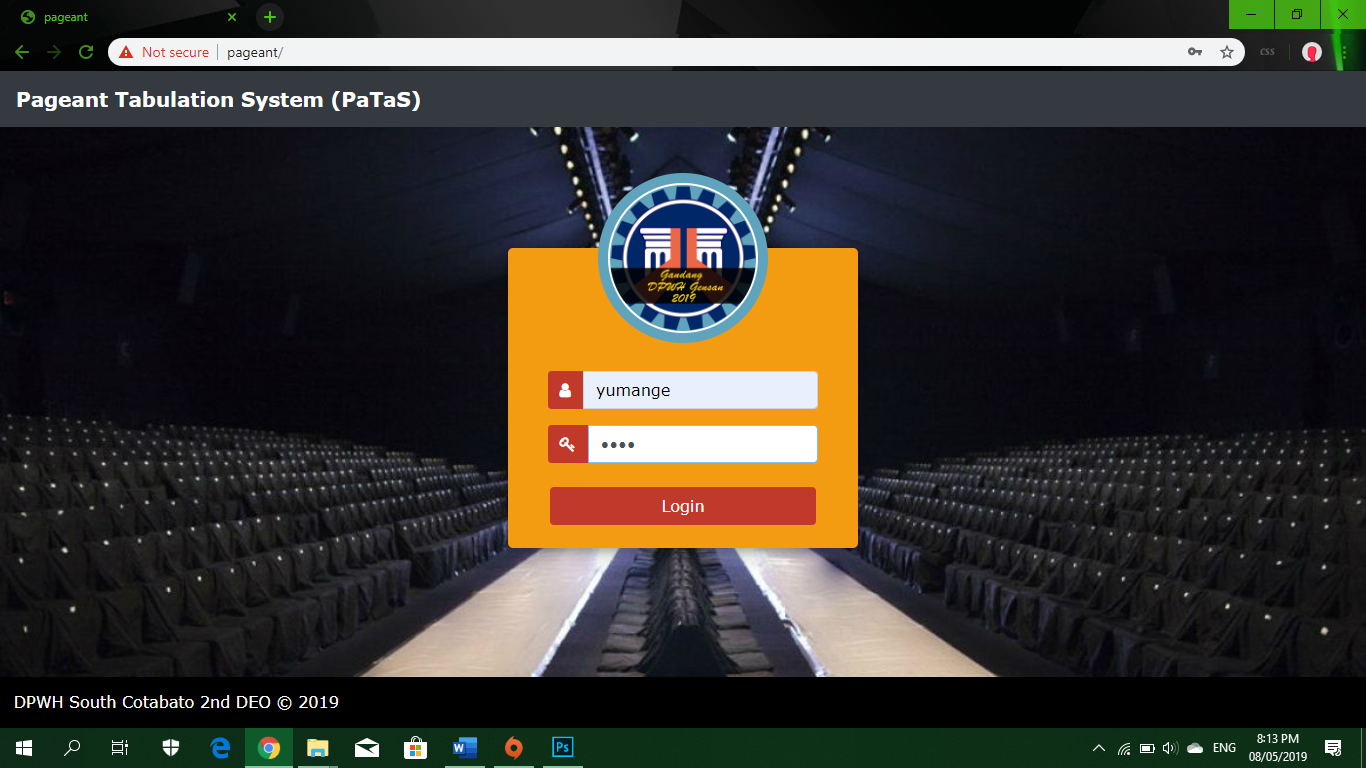This screenshot has width=1366, height=768.
Task: Bookmark this page with the star
Action: pos(1227,52)
